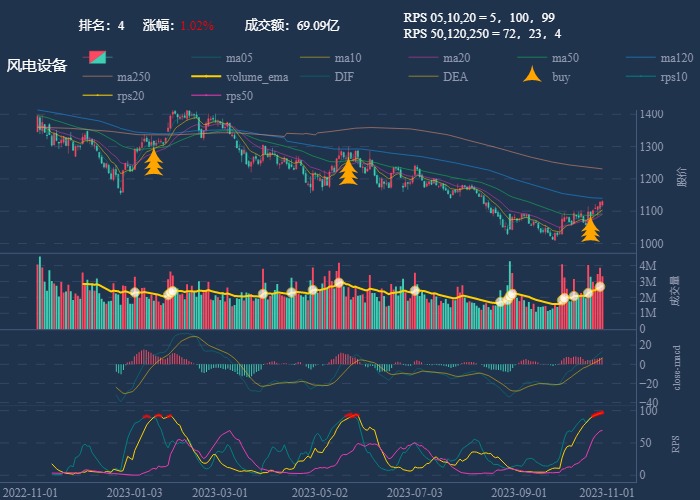The image size is (700, 500).
Task: Click the buy signal arrow near 2023-01-03
Action: [153, 163]
